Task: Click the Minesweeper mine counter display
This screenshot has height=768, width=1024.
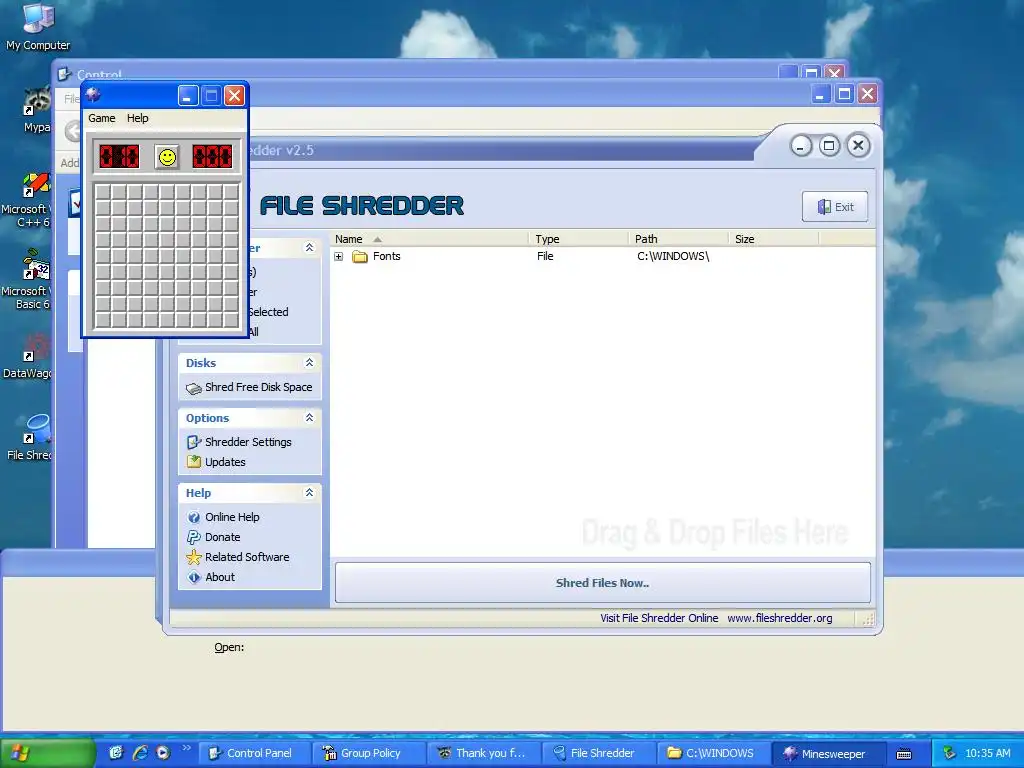Action: click(x=119, y=157)
